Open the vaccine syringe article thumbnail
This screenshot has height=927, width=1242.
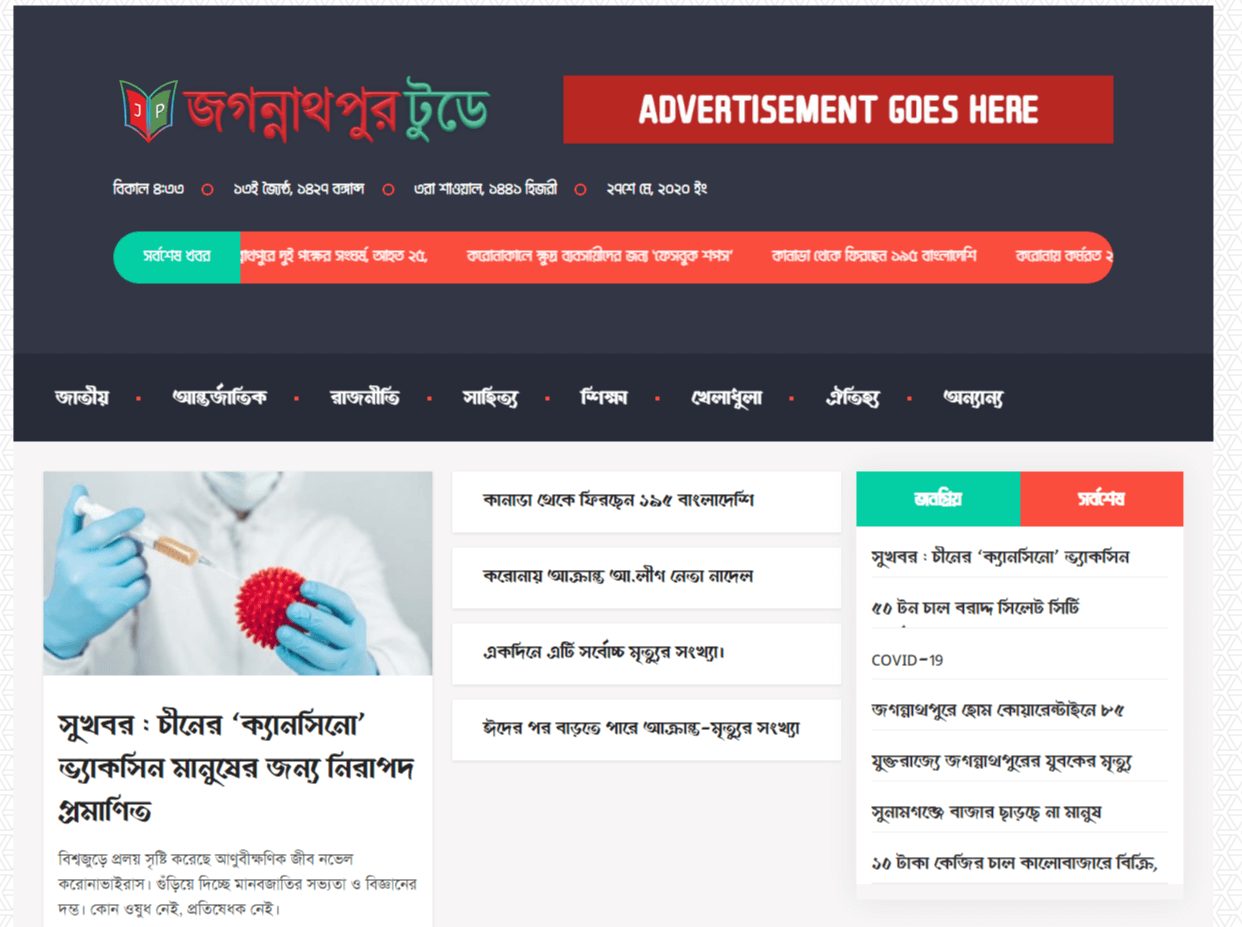click(238, 574)
